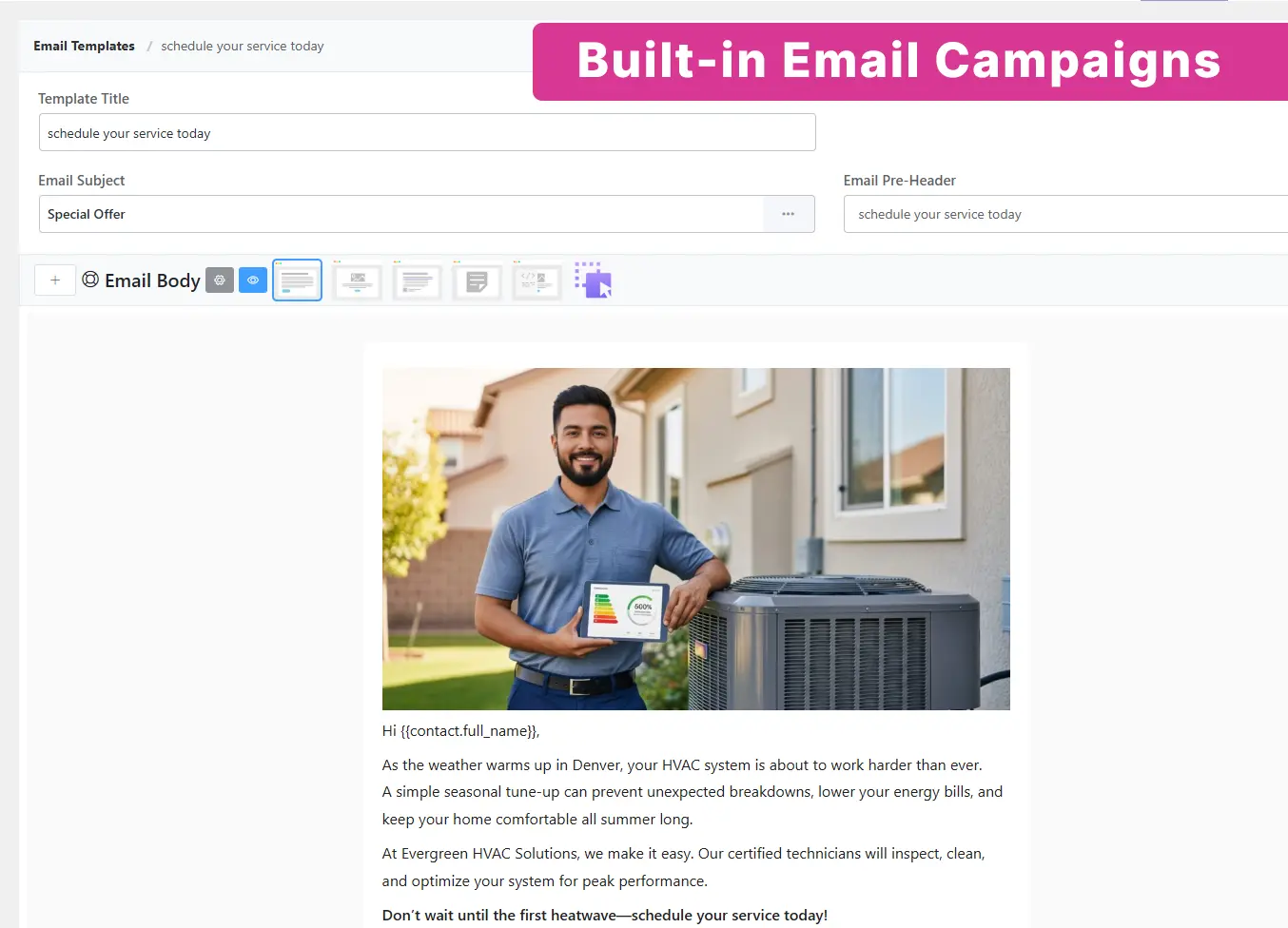Pick the text-with-signature layout template
This screenshot has height=928, width=1288.
(x=418, y=280)
